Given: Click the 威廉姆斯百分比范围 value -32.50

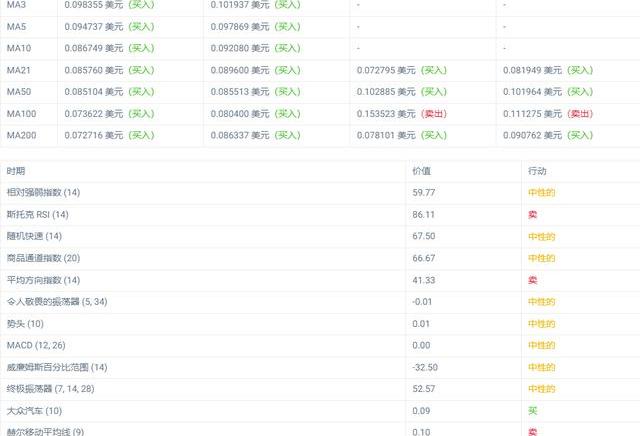Looking at the screenshot, I should pyautogui.click(x=425, y=367).
